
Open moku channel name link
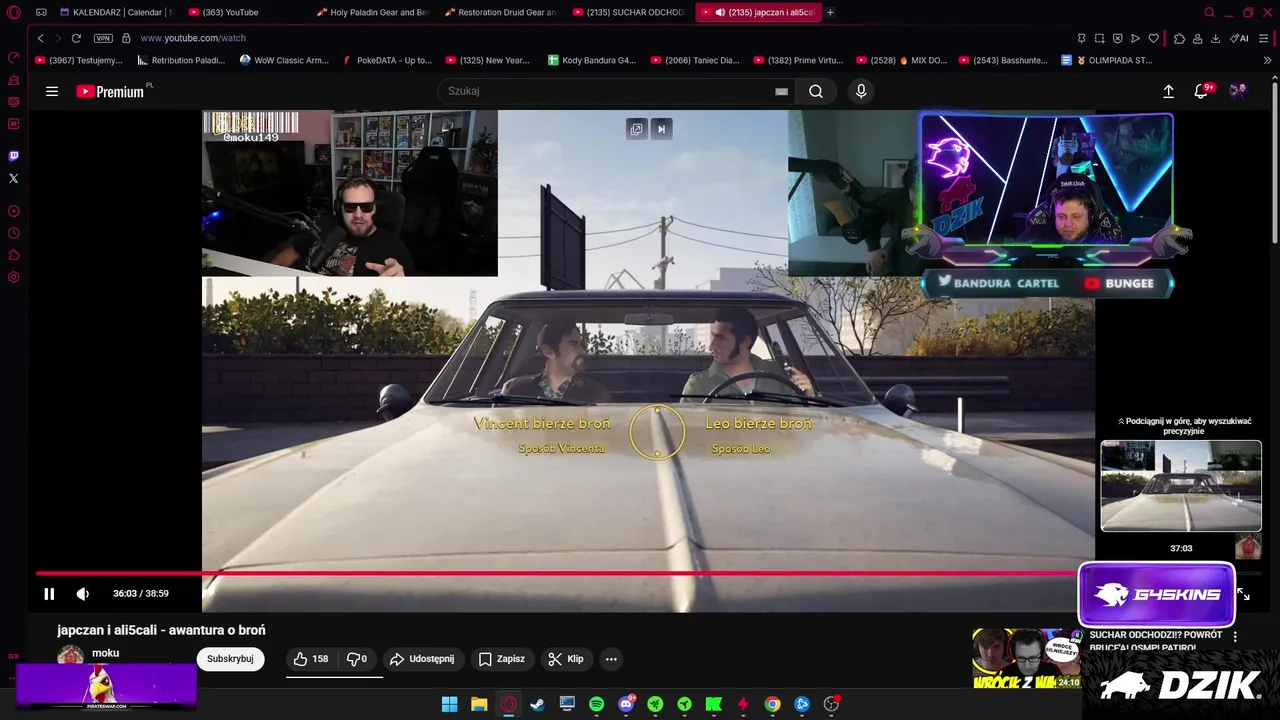(x=105, y=653)
